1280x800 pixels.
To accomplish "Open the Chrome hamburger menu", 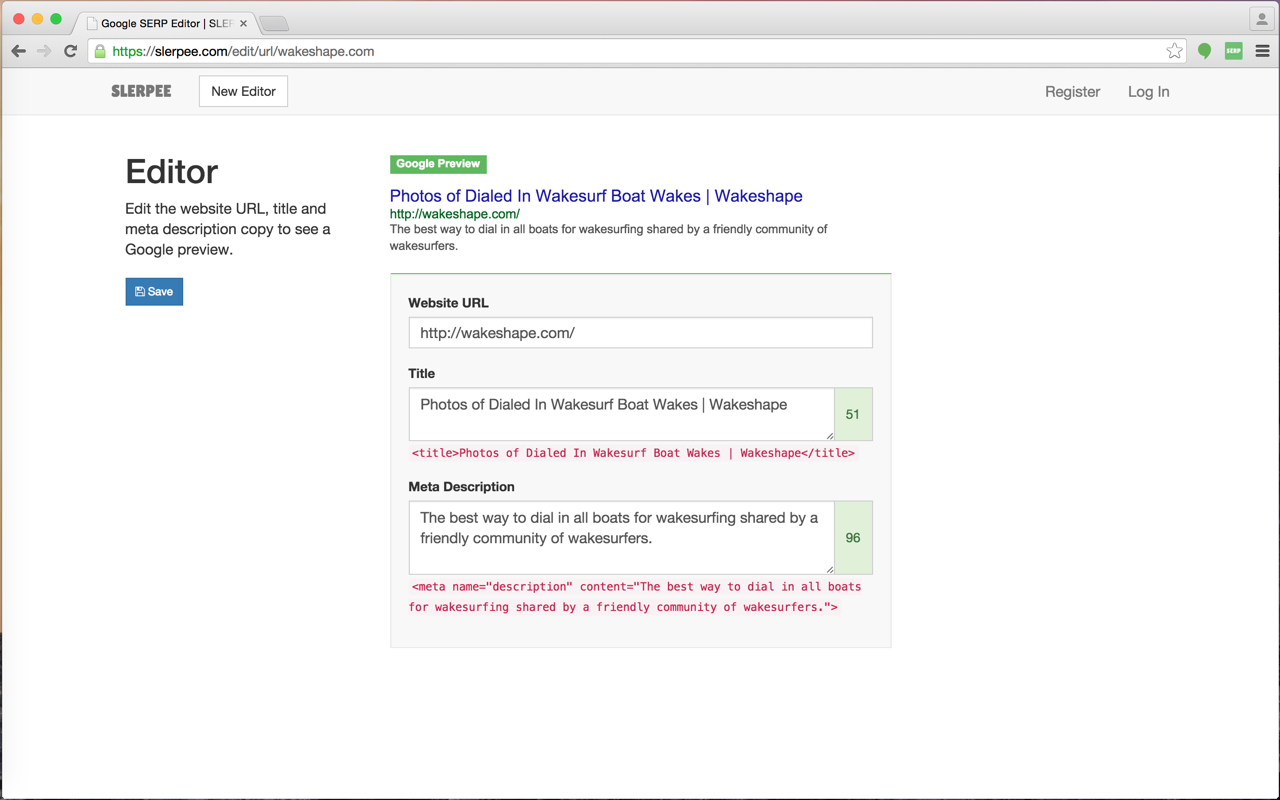I will [1262, 51].
